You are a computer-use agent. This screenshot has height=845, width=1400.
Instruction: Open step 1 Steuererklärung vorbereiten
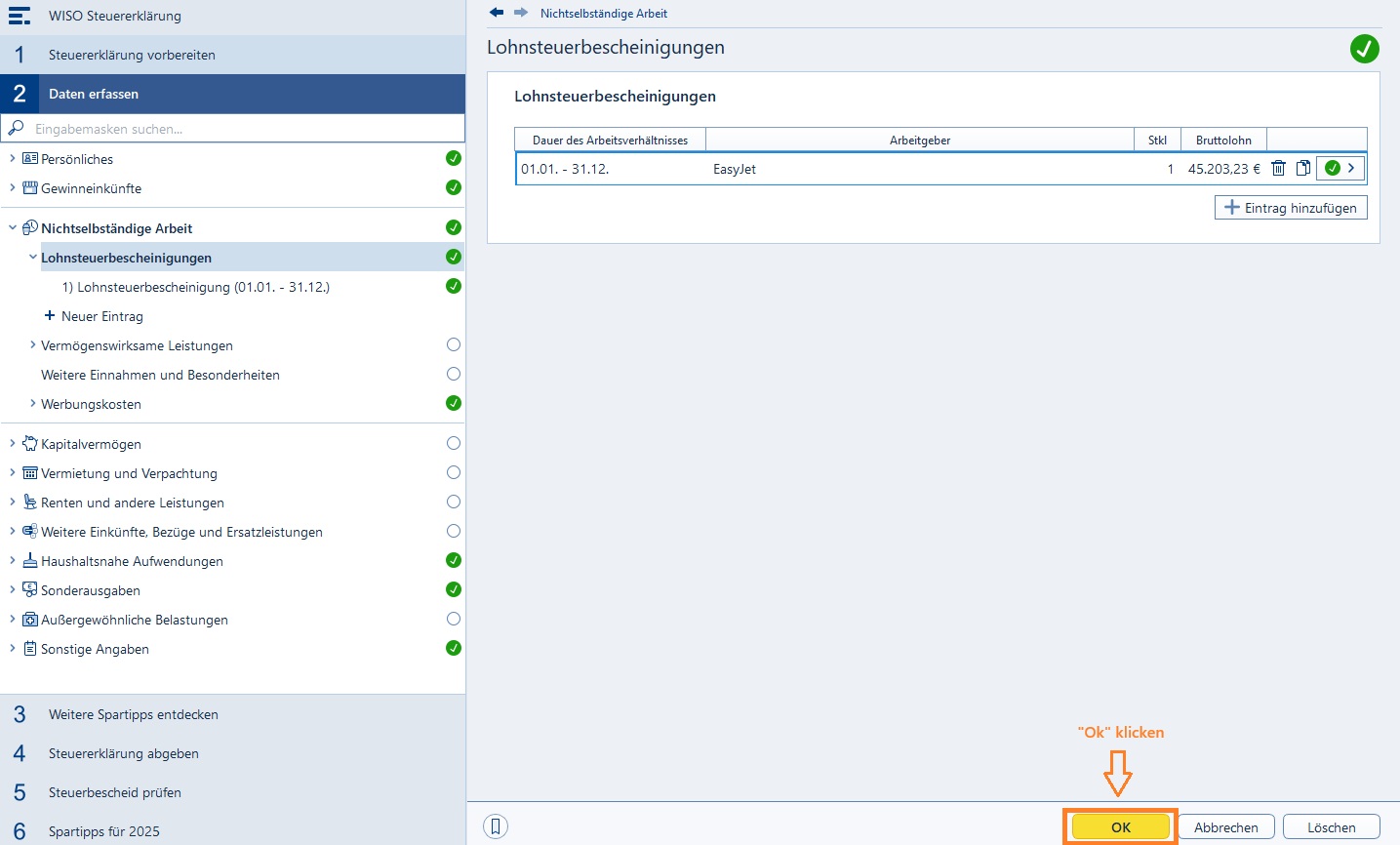232,55
